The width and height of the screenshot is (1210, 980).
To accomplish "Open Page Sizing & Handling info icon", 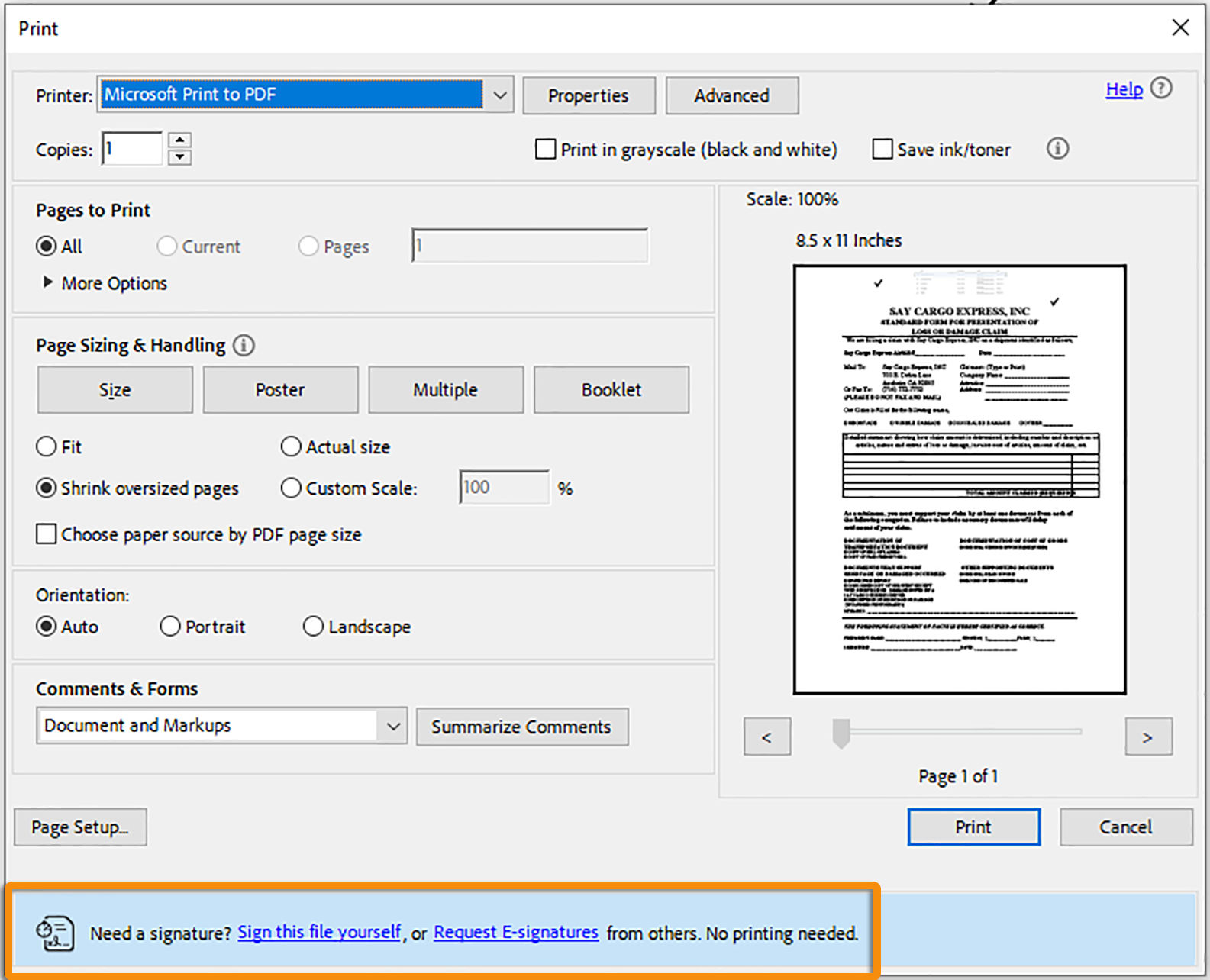I will [244, 346].
